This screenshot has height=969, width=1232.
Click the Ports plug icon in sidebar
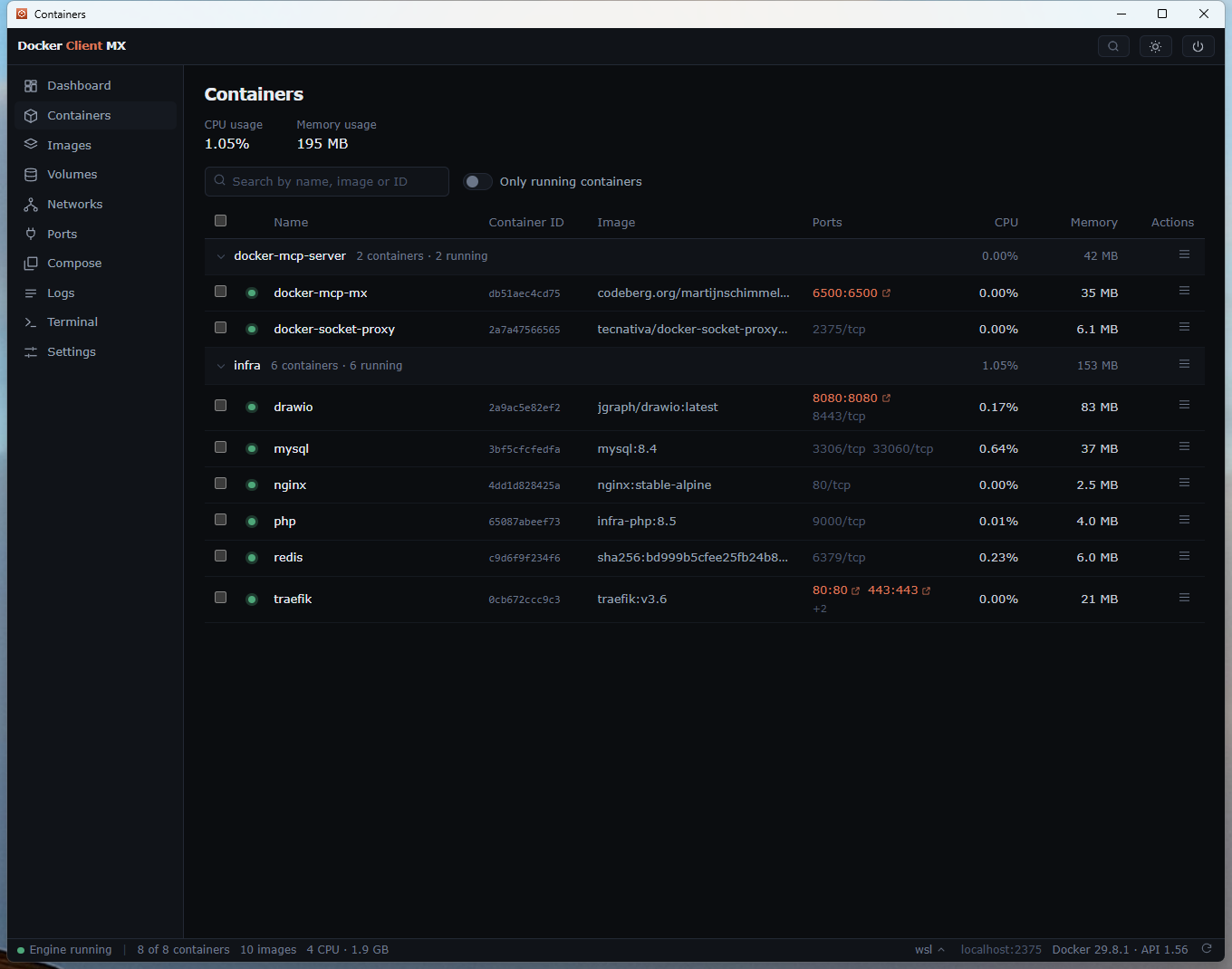31,234
